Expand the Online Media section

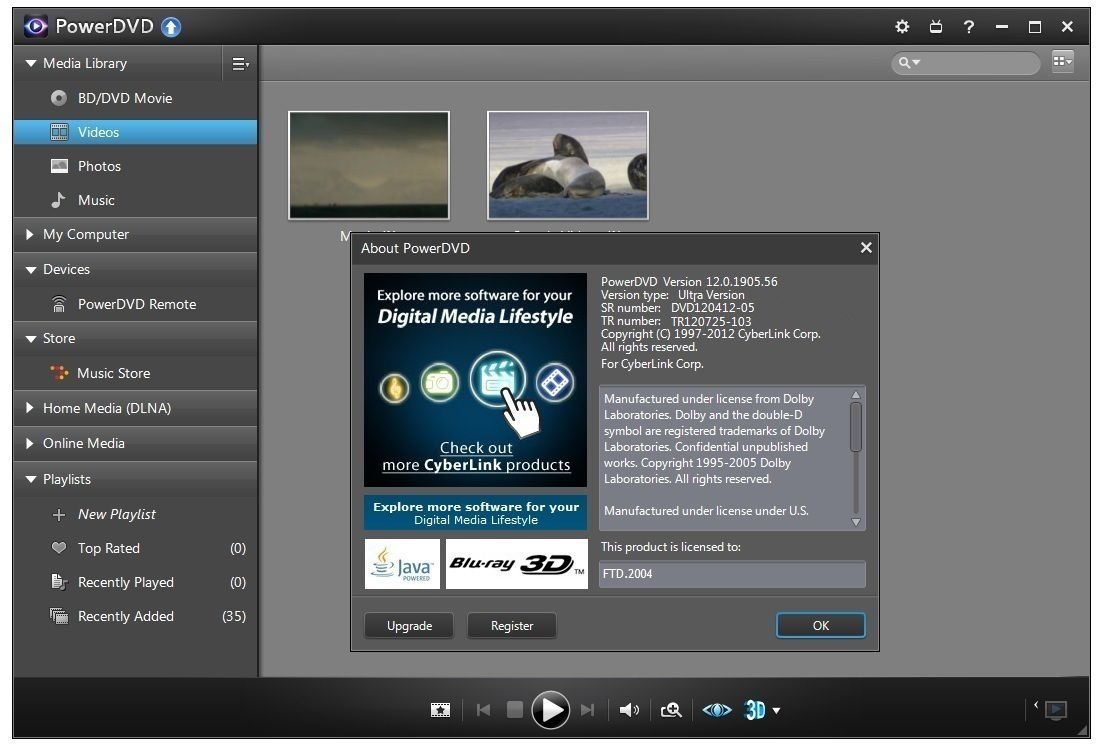[29, 443]
